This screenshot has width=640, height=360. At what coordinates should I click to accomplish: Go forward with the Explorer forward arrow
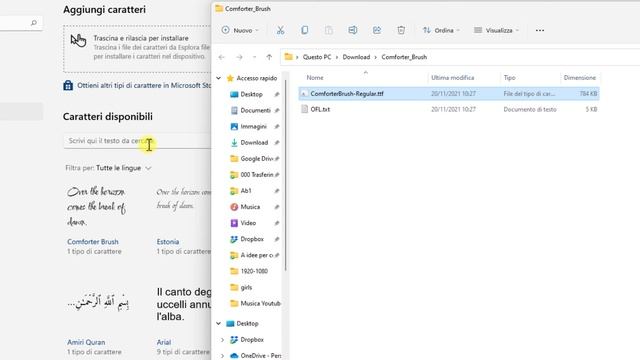pyautogui.click(x=239, y=57)
